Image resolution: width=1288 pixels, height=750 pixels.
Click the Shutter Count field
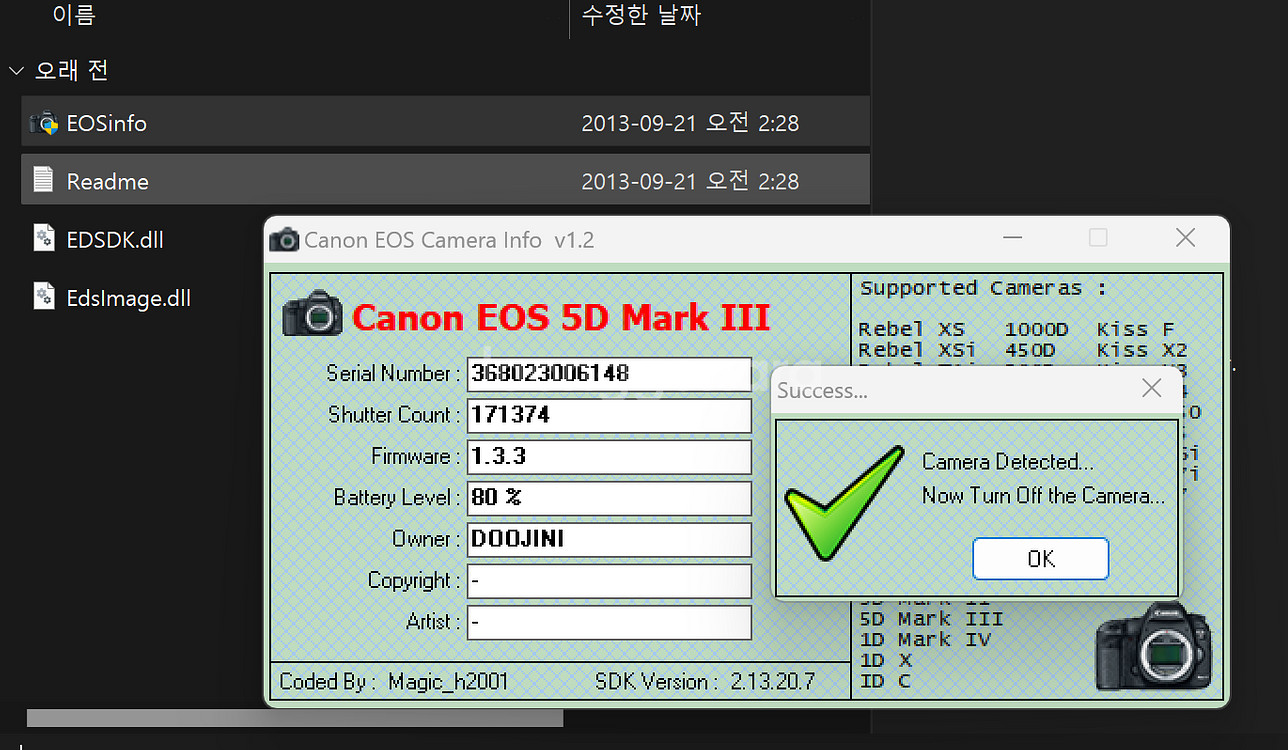[608, 415]
